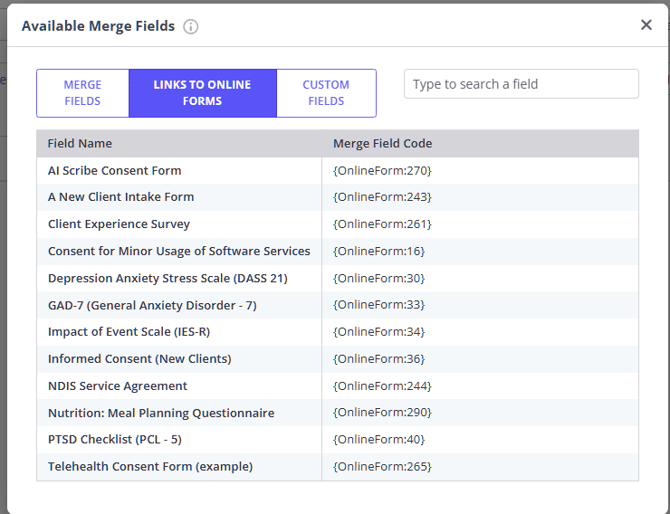Select the Links to Online Forms tab
Screen dimensions: 670x514
pos(202,93)
